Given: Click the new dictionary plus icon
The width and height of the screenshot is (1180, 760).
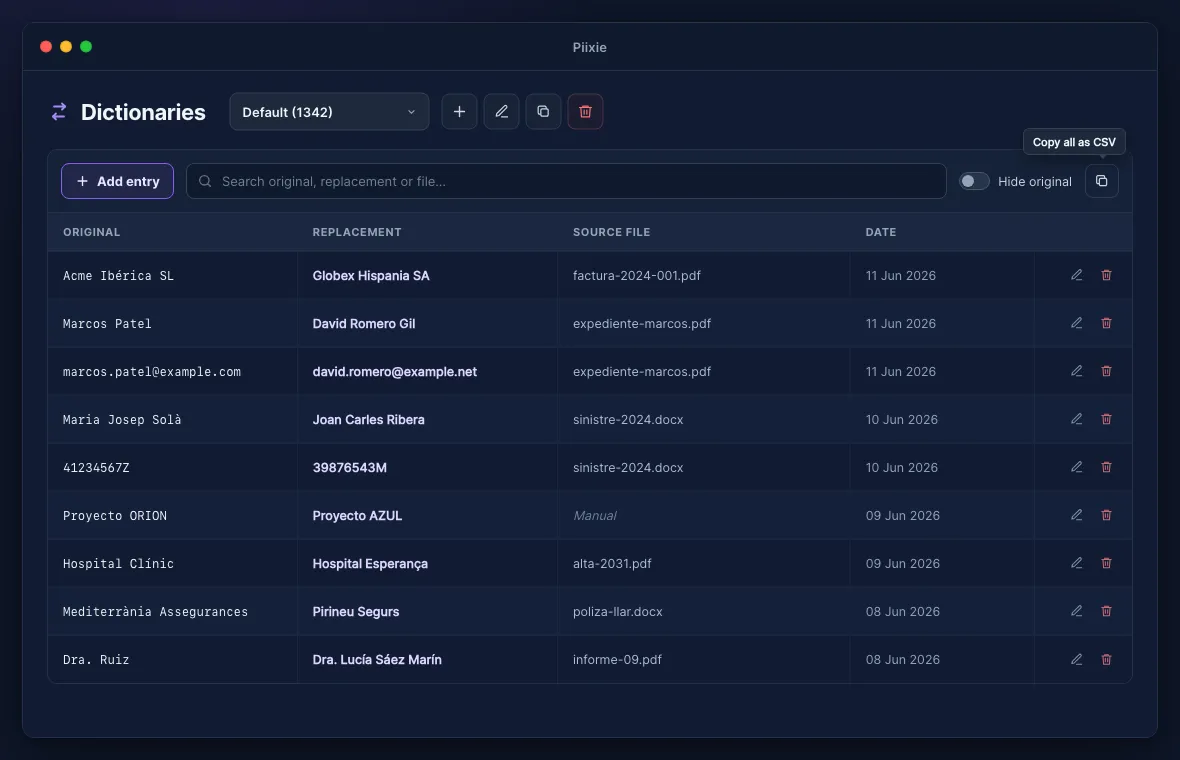Looking at the screenshot, I should point(459,111).
